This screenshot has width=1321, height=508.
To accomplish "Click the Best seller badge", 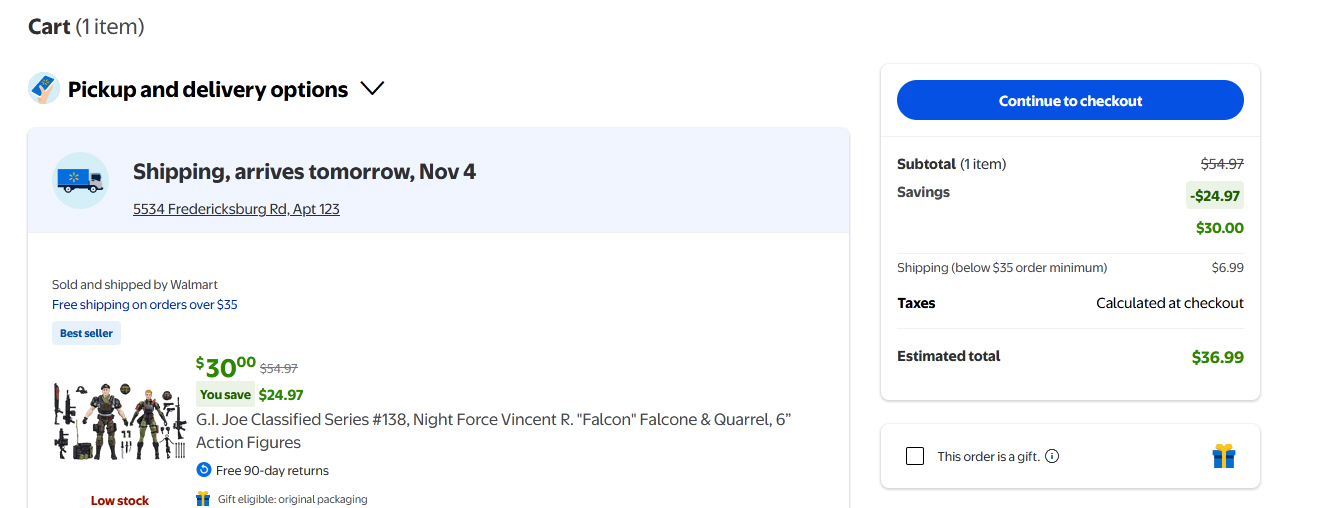I will coord(86,333).
